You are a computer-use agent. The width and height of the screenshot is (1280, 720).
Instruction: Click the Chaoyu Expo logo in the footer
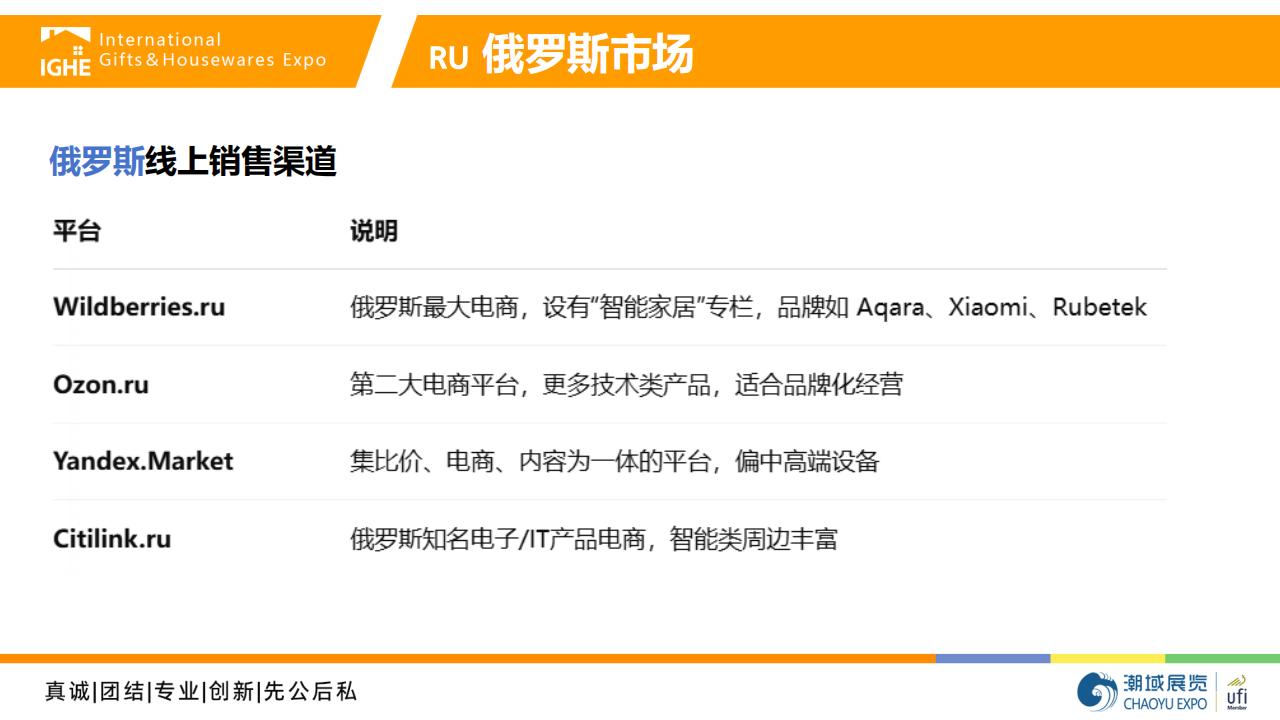tap(1143, 691)
